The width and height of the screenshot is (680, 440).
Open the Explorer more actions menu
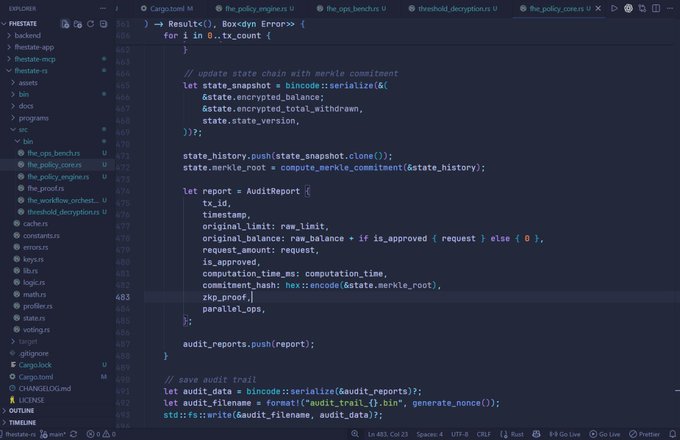click(x=103, y=8)
